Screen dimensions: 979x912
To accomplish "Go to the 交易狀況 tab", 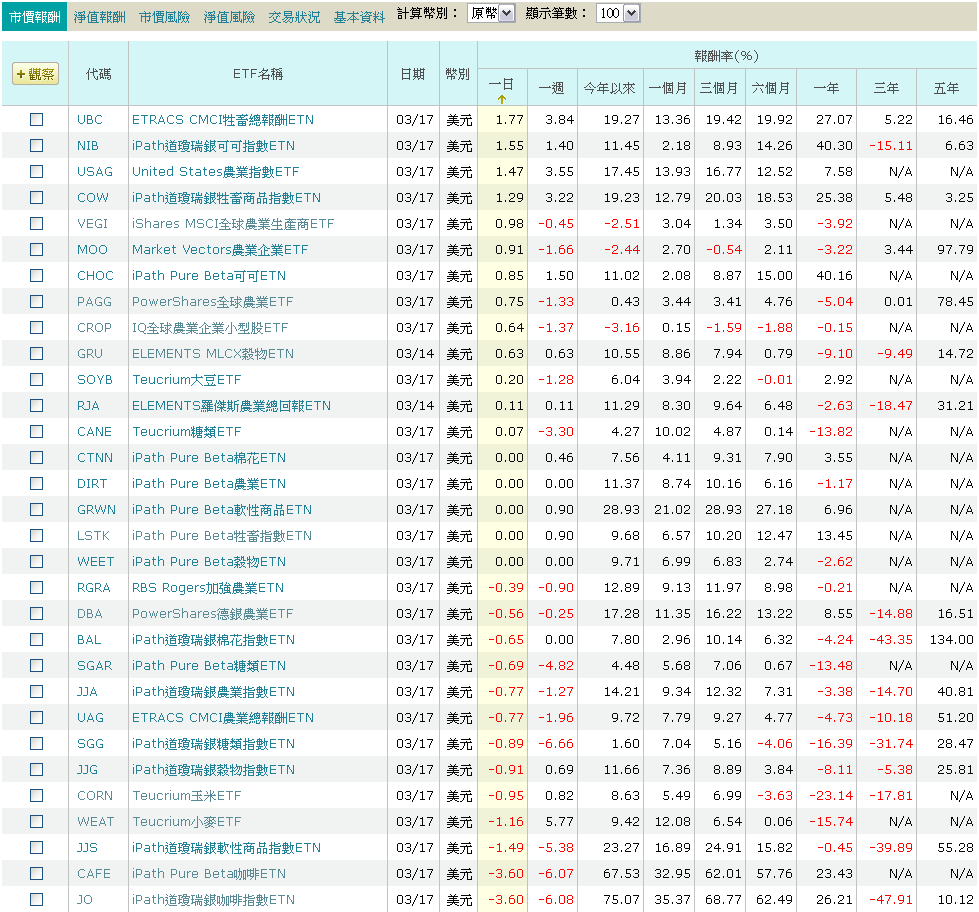I will click(294, 17).
